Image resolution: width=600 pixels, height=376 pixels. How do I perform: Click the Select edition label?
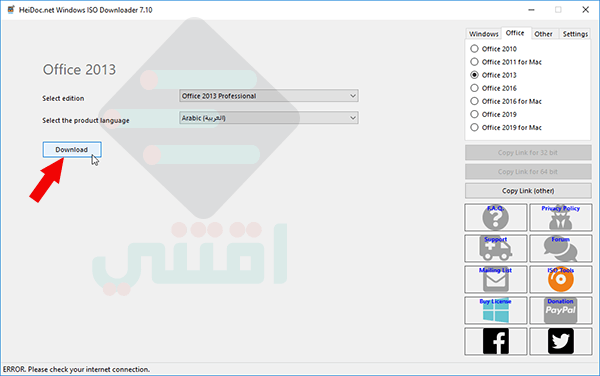(x=63, y=98)
